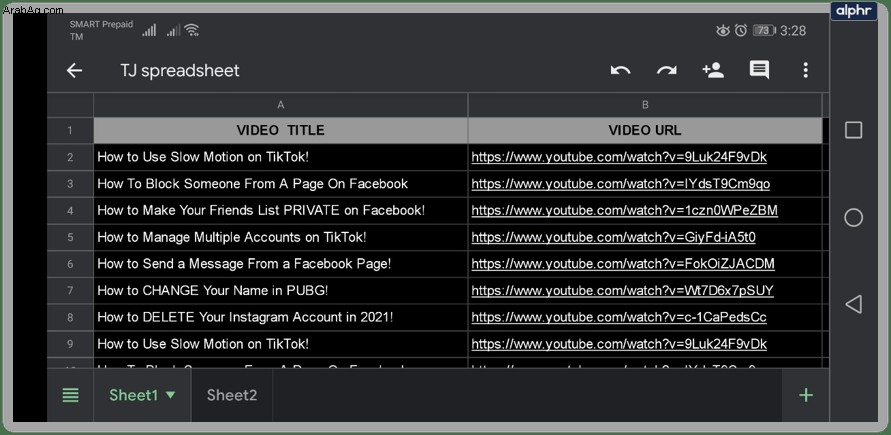This screenshot has width=891, height=435.
Task: Tap the alarm clock status icon
Action: pos(740,31)
